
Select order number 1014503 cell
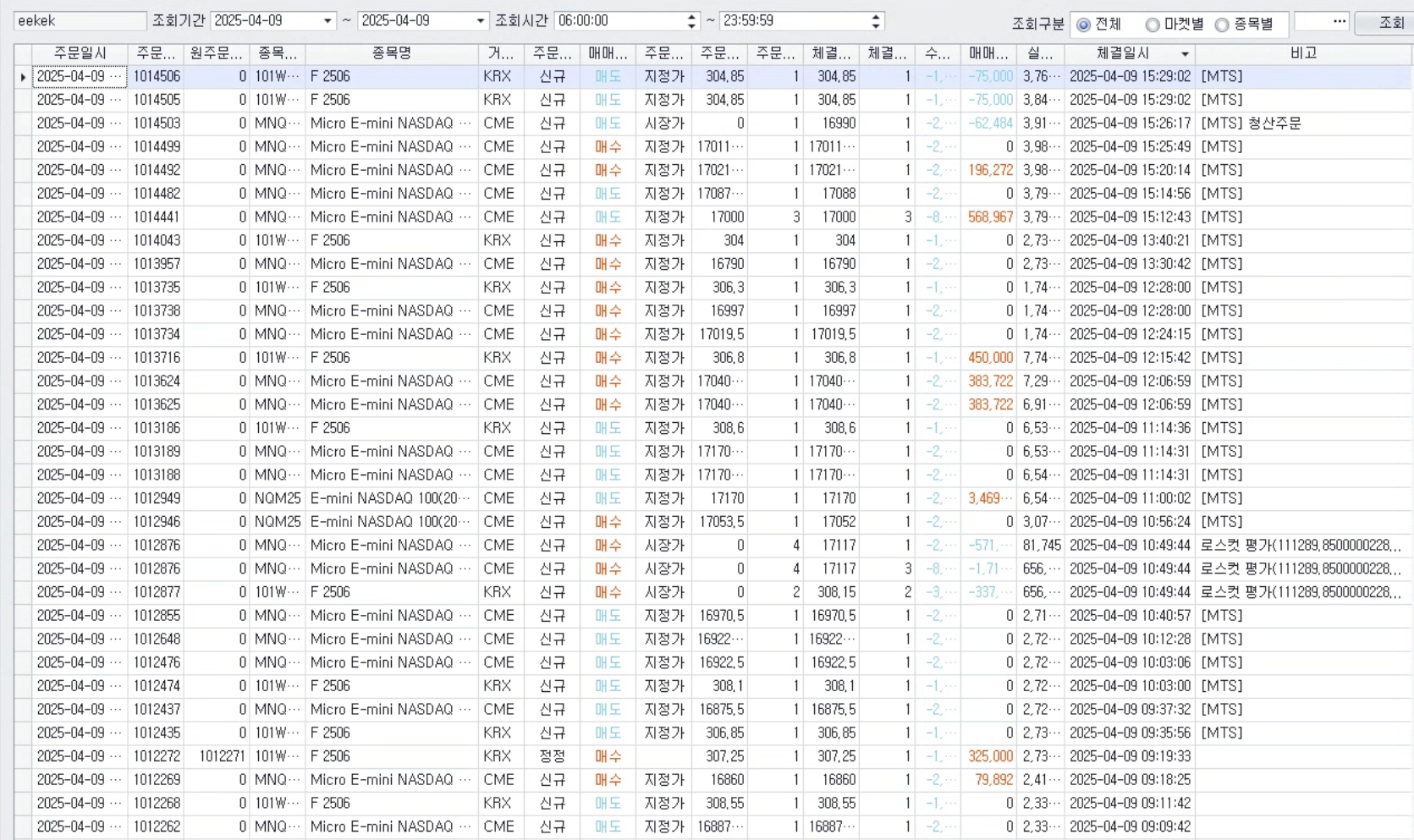[156, 124]
